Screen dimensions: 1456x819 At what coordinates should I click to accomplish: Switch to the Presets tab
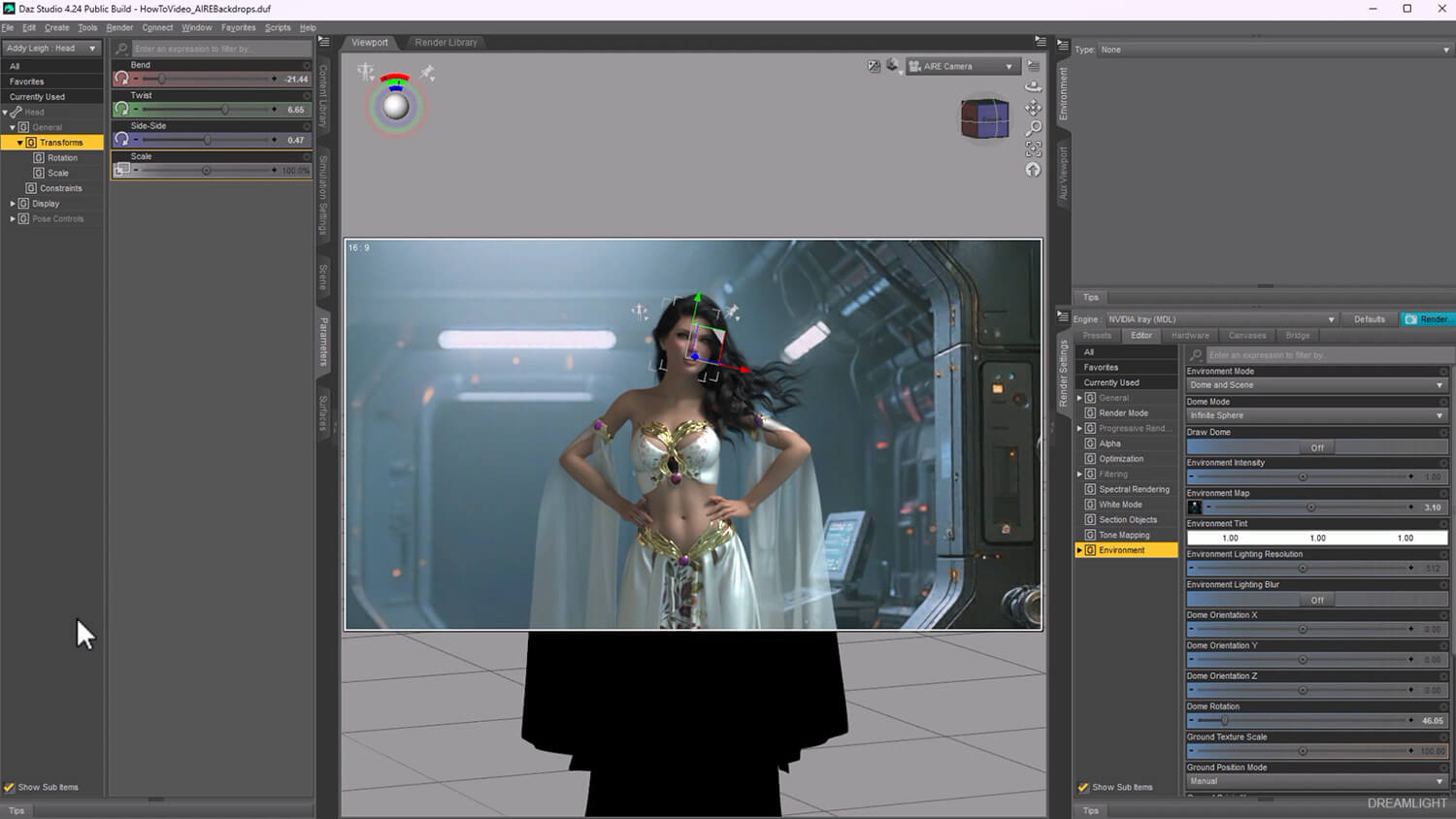pos(1097,336)
